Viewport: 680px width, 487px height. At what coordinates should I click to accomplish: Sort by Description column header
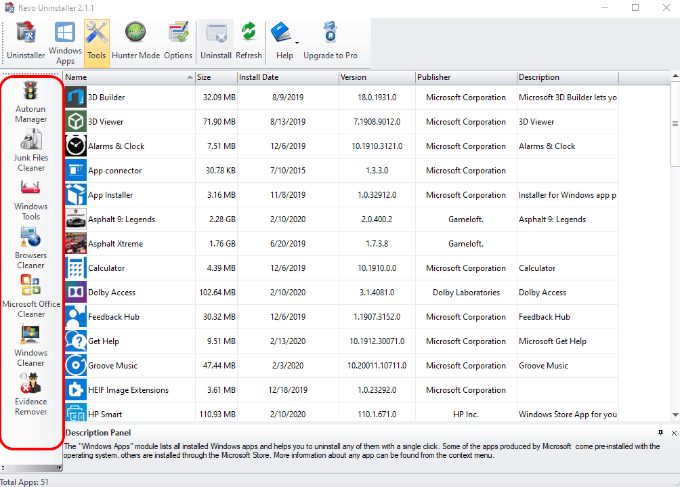tap(567, 77)
